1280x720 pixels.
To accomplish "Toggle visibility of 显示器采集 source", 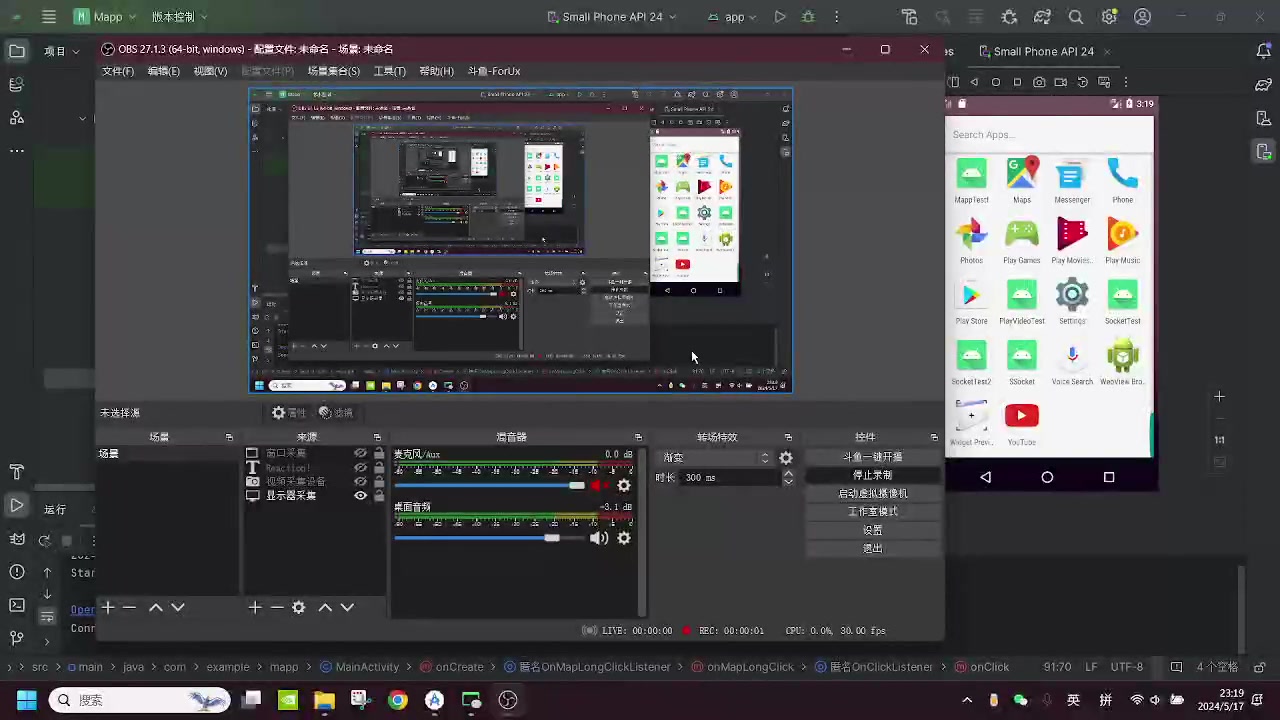I will [361, 496].
